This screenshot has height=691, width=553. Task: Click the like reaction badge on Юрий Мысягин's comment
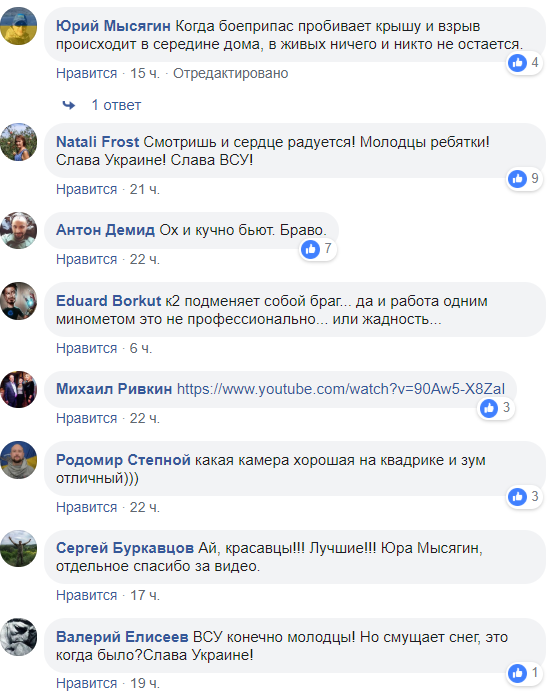tap(517, 63)
